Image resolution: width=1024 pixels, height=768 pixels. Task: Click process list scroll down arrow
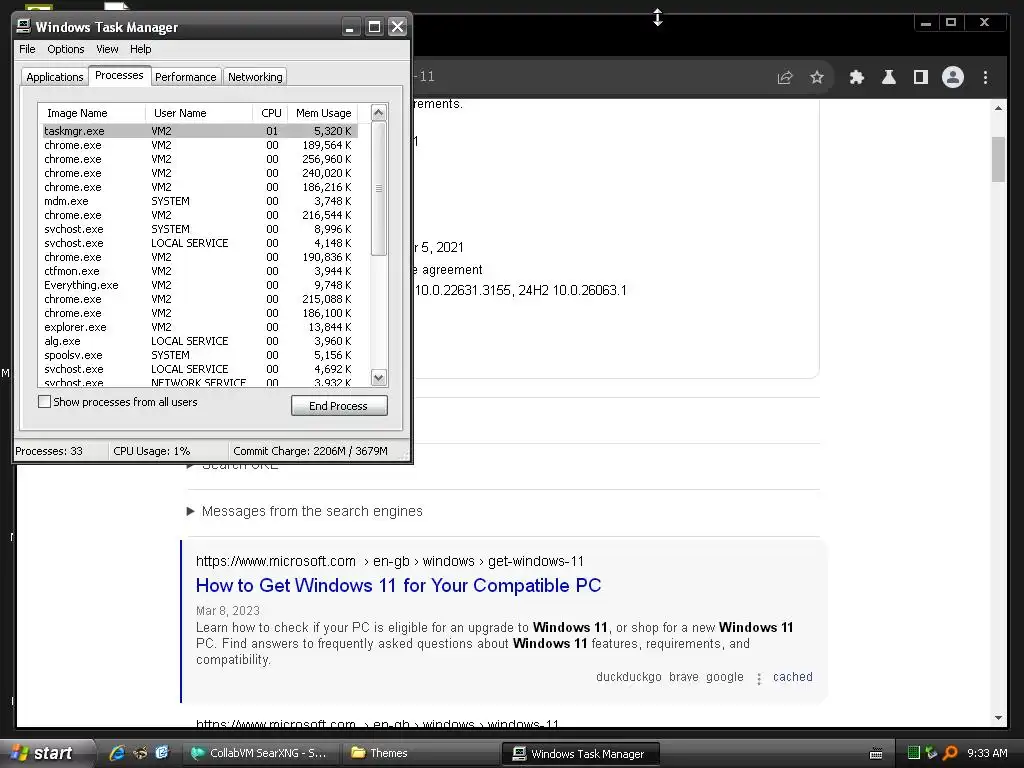(379, 377)
